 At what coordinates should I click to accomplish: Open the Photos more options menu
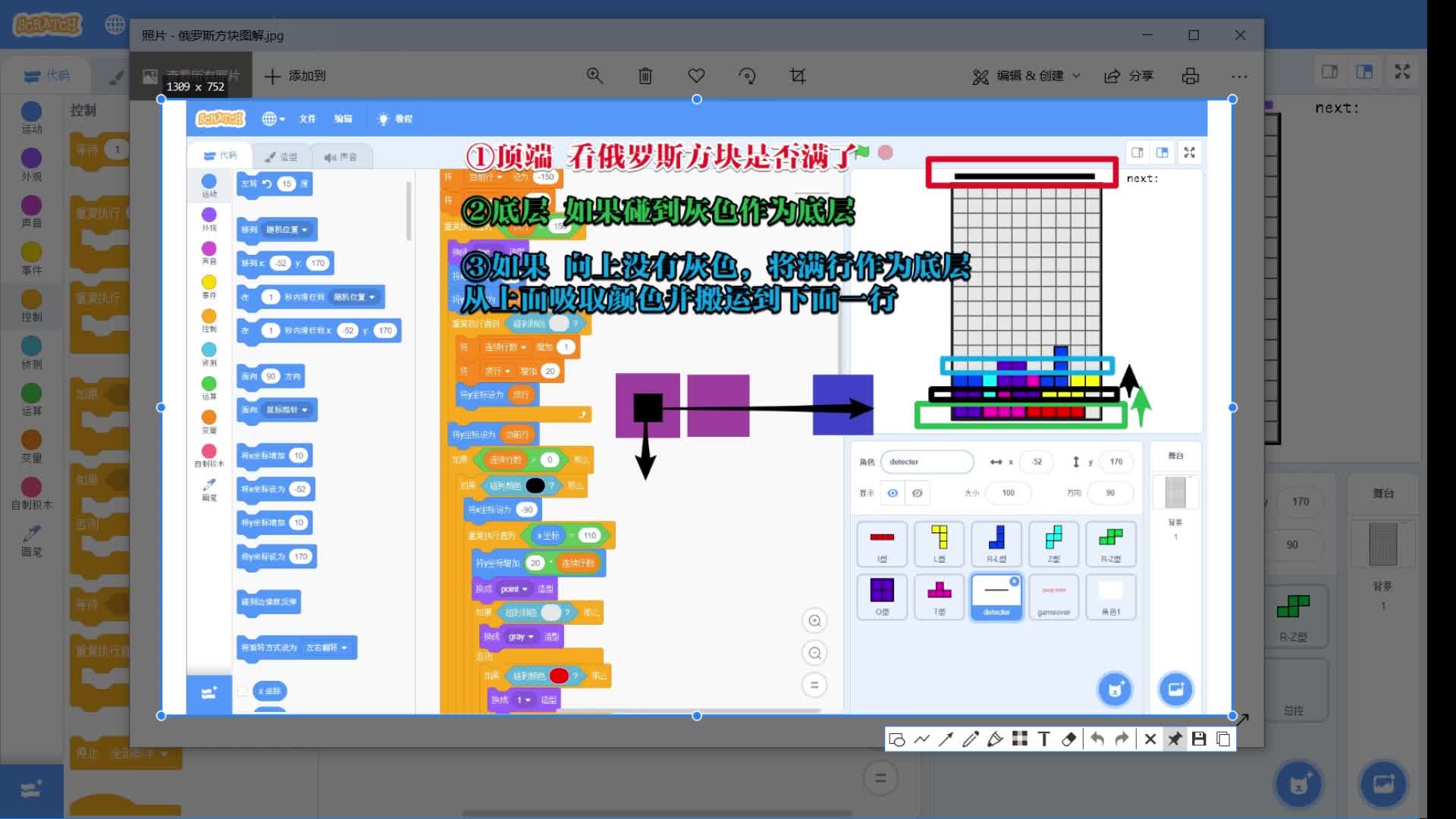[1239, 76]
